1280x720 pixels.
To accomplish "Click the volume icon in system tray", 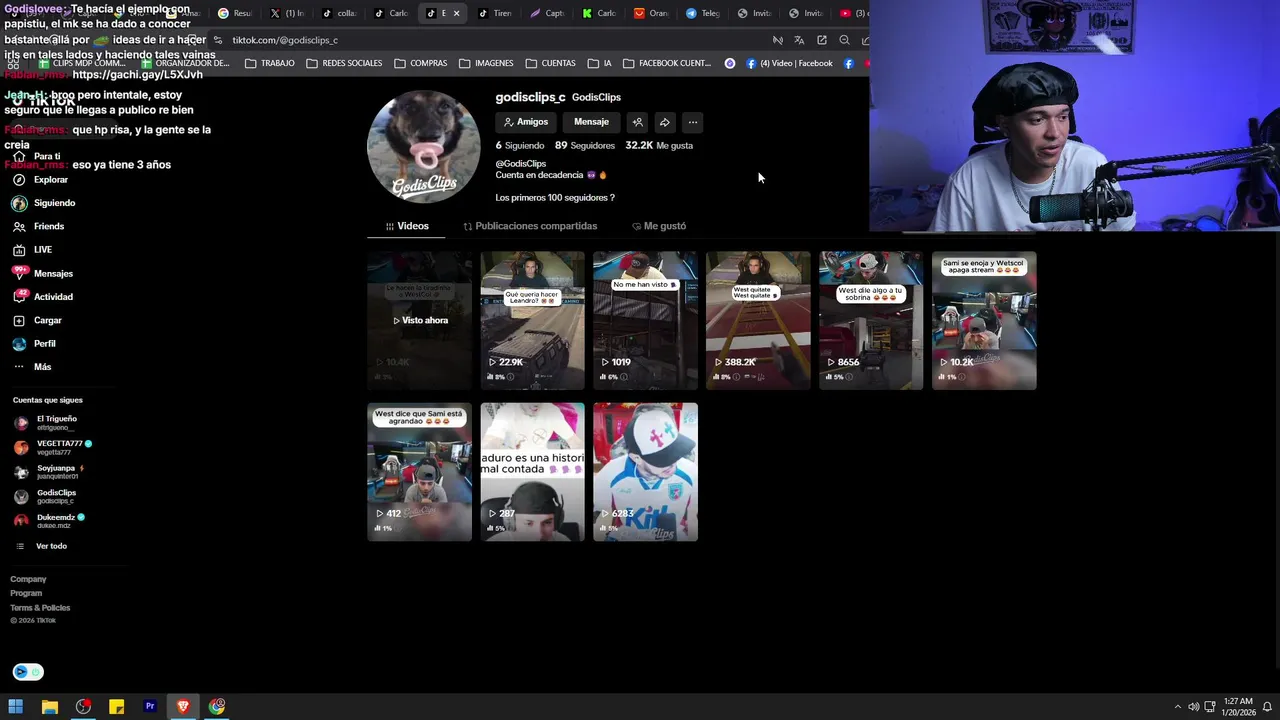I will 1193,707.
